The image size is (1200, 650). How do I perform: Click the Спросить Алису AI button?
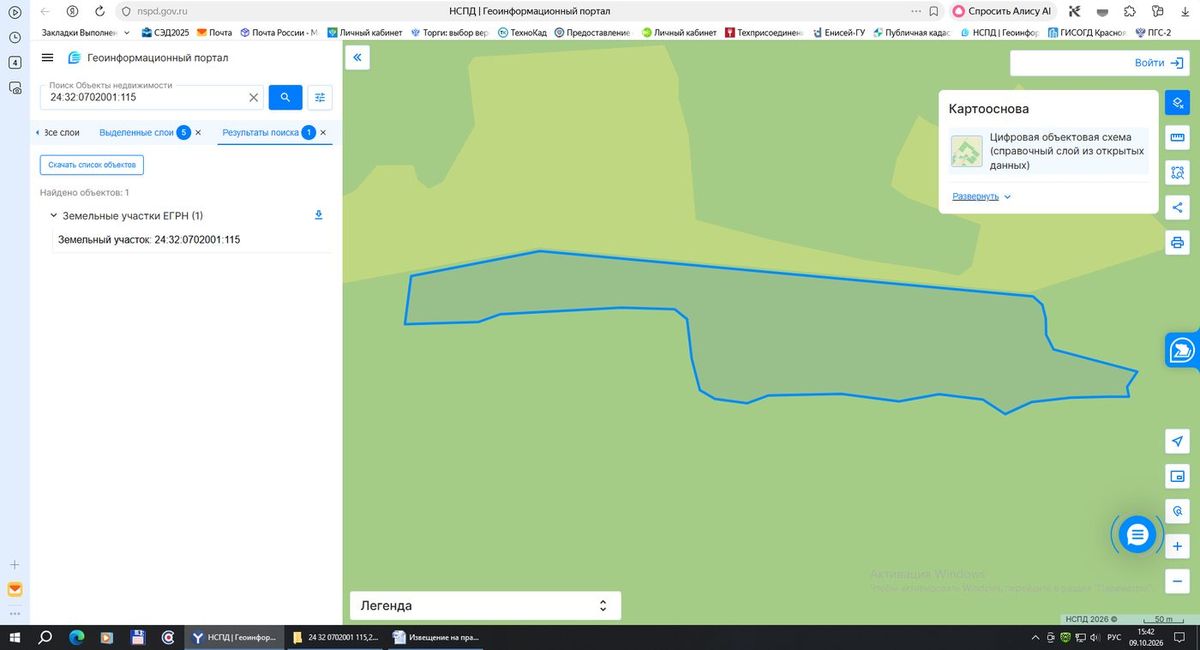(1003, 11)
